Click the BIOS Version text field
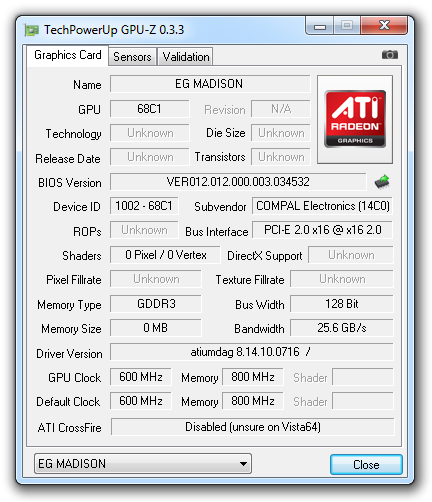 coord(238,182)
